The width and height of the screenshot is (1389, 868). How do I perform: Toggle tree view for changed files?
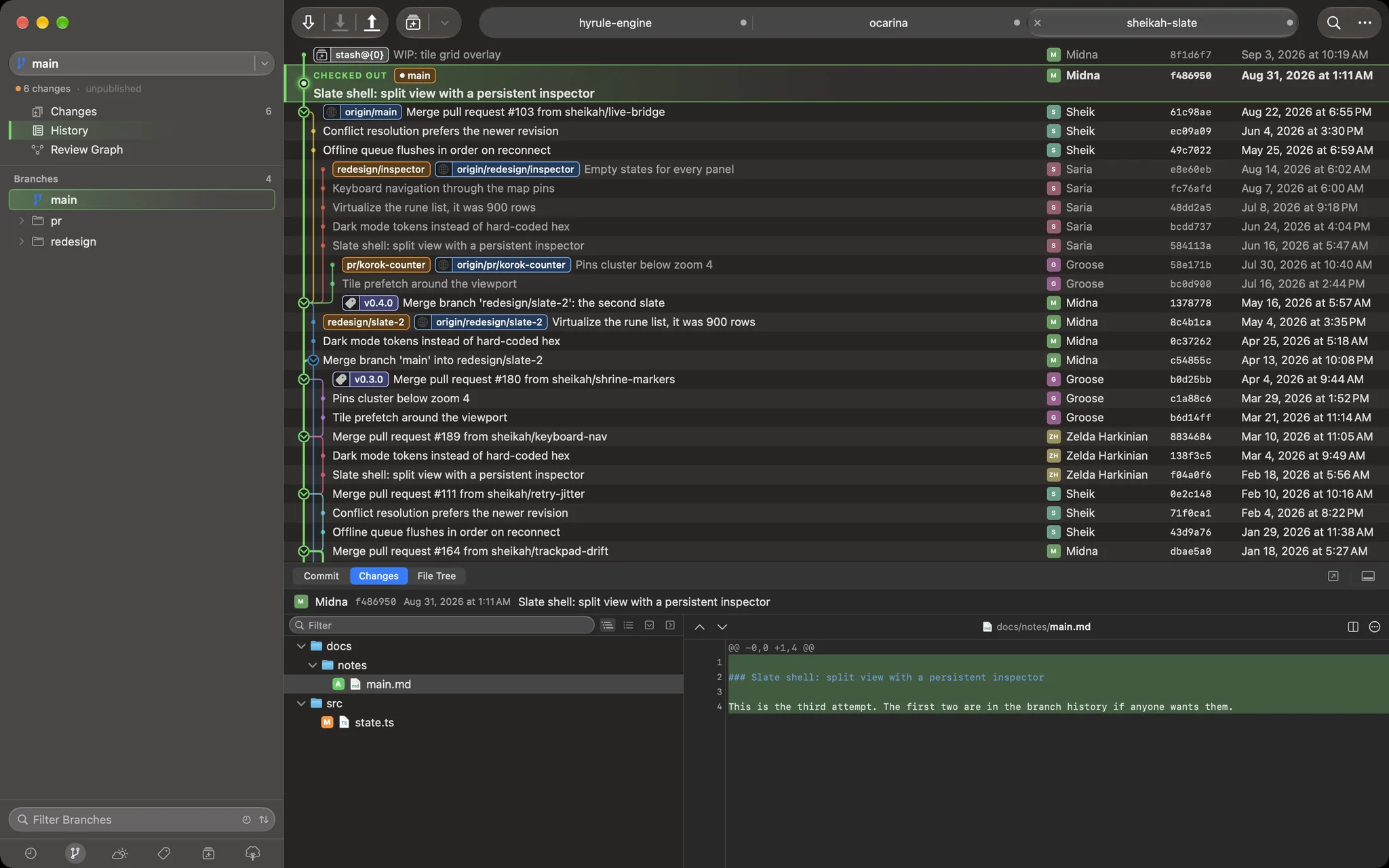click(x=607, y=625)
